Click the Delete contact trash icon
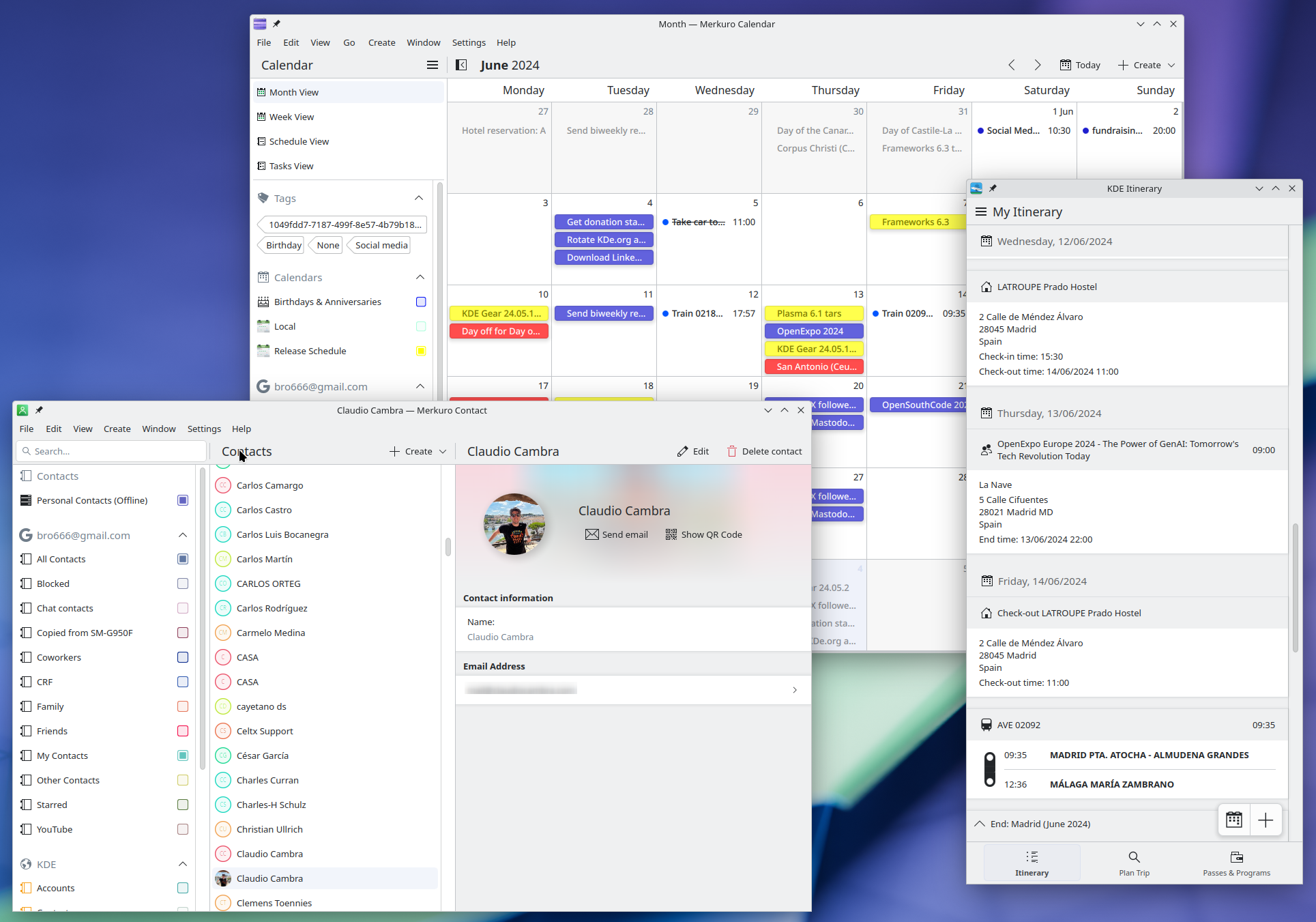The height and width of the screenshot is (922, 1316). [732, 451]
